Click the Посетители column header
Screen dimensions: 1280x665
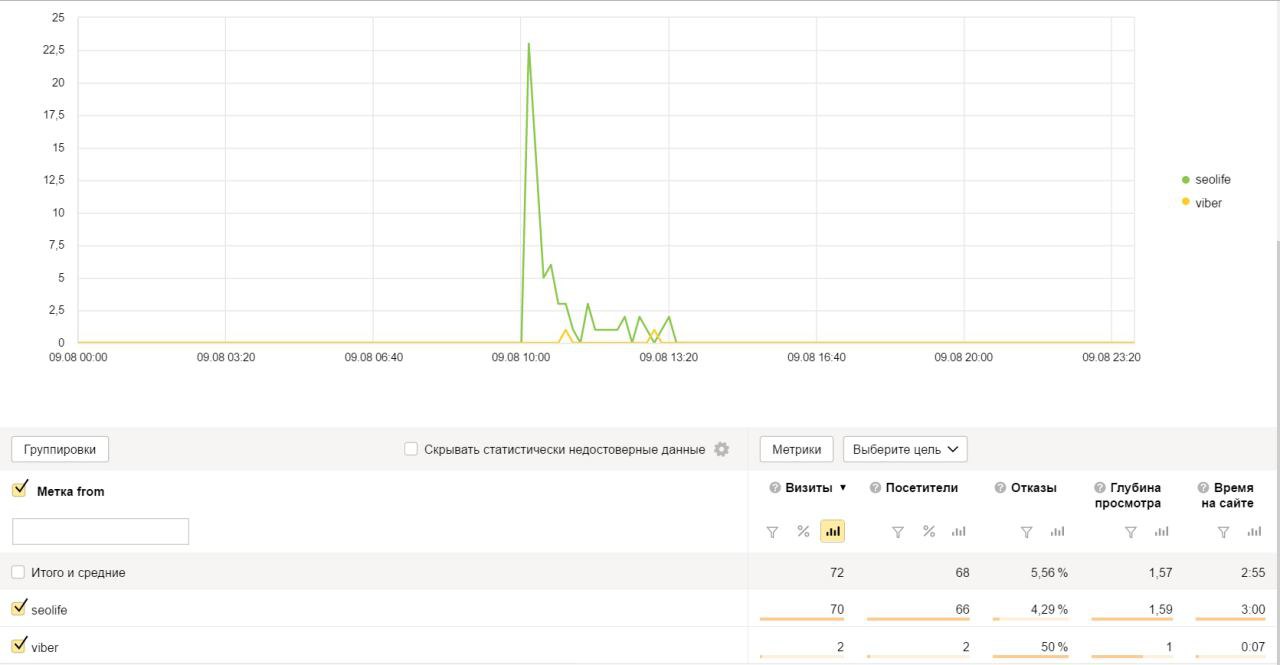tap(921, 488)
